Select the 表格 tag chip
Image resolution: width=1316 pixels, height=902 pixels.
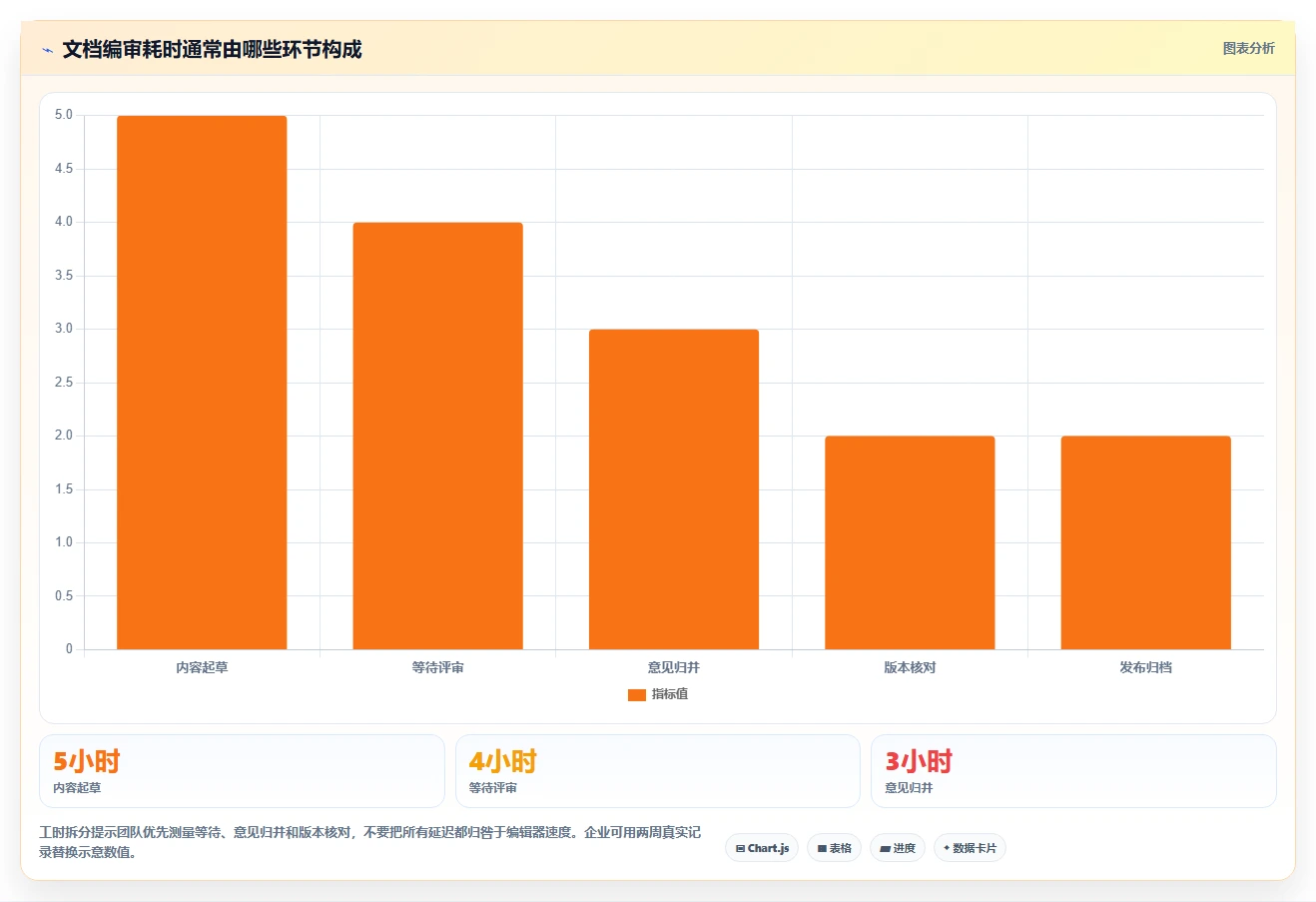834,848
